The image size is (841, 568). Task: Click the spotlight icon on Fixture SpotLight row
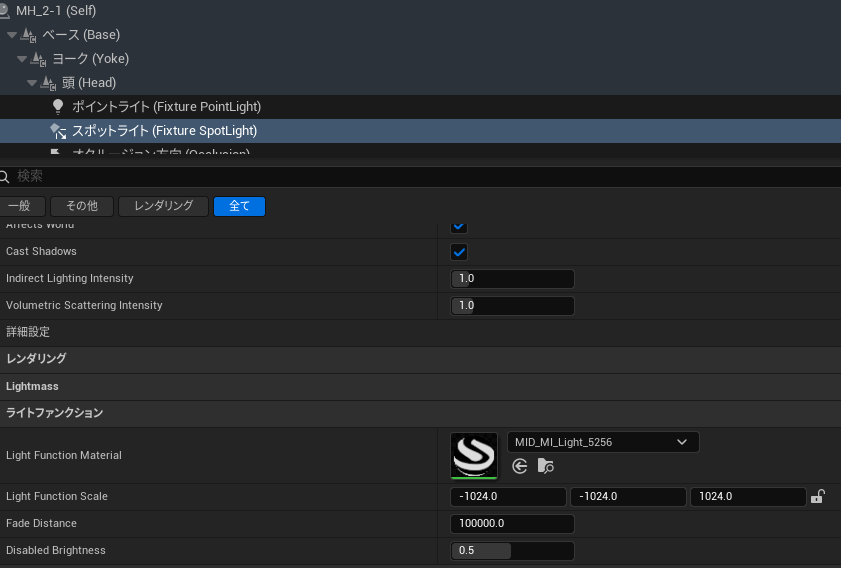pyautogui.click(x=58, y=131)
